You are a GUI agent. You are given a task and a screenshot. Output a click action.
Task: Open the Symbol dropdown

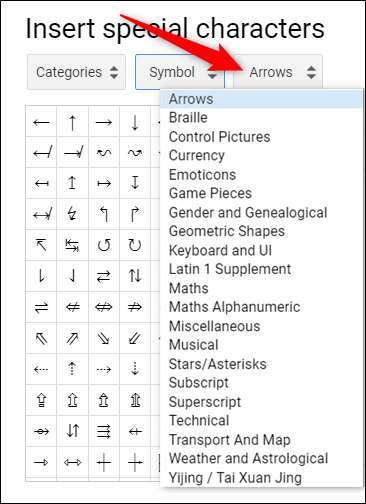(x=180, y=72)
